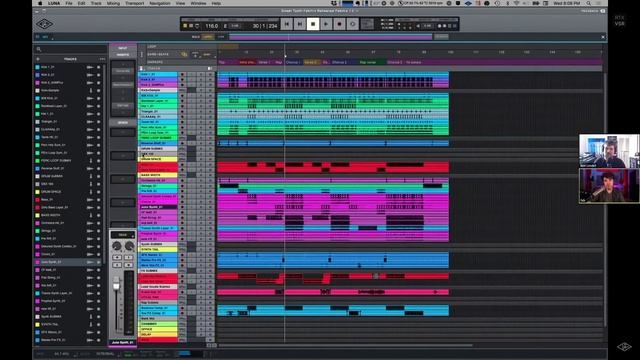Click the volume fader on Juno Synth channel
This screenshot has width=640, height=360.
[116, 284]
